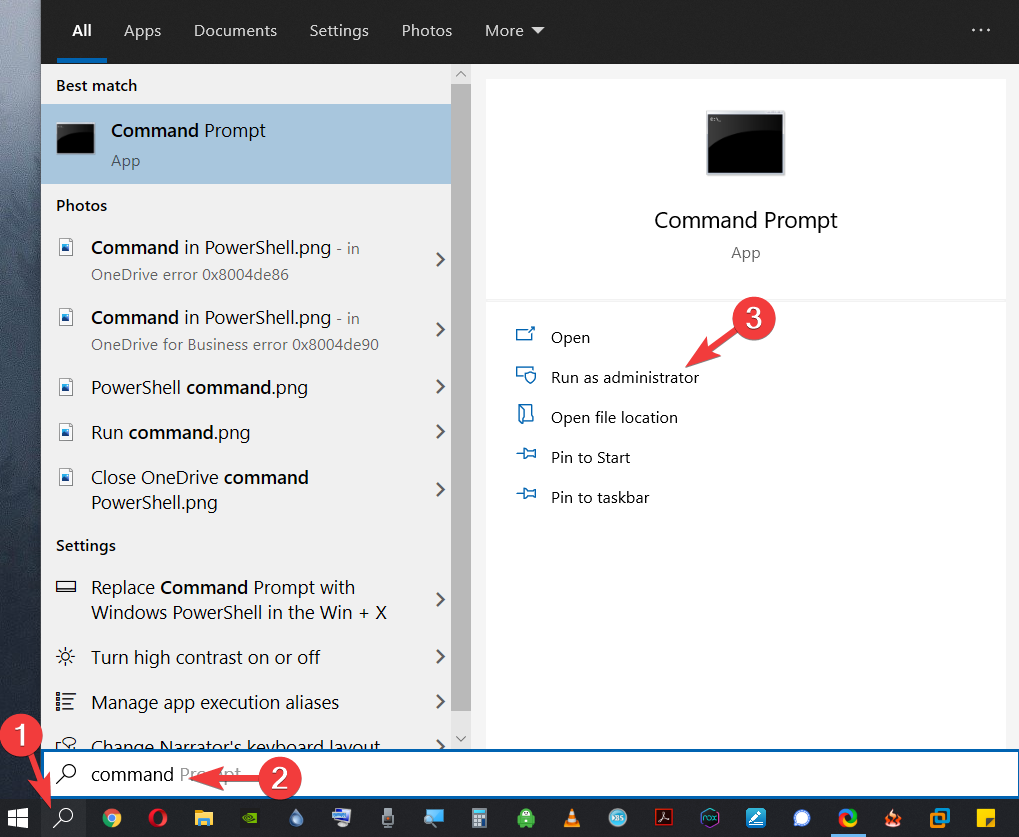Viewport: 1019px width, 837px height.
Task: Open Command in PowerShell.png from OneDrive error 0x8004de86
Action: 246,260
